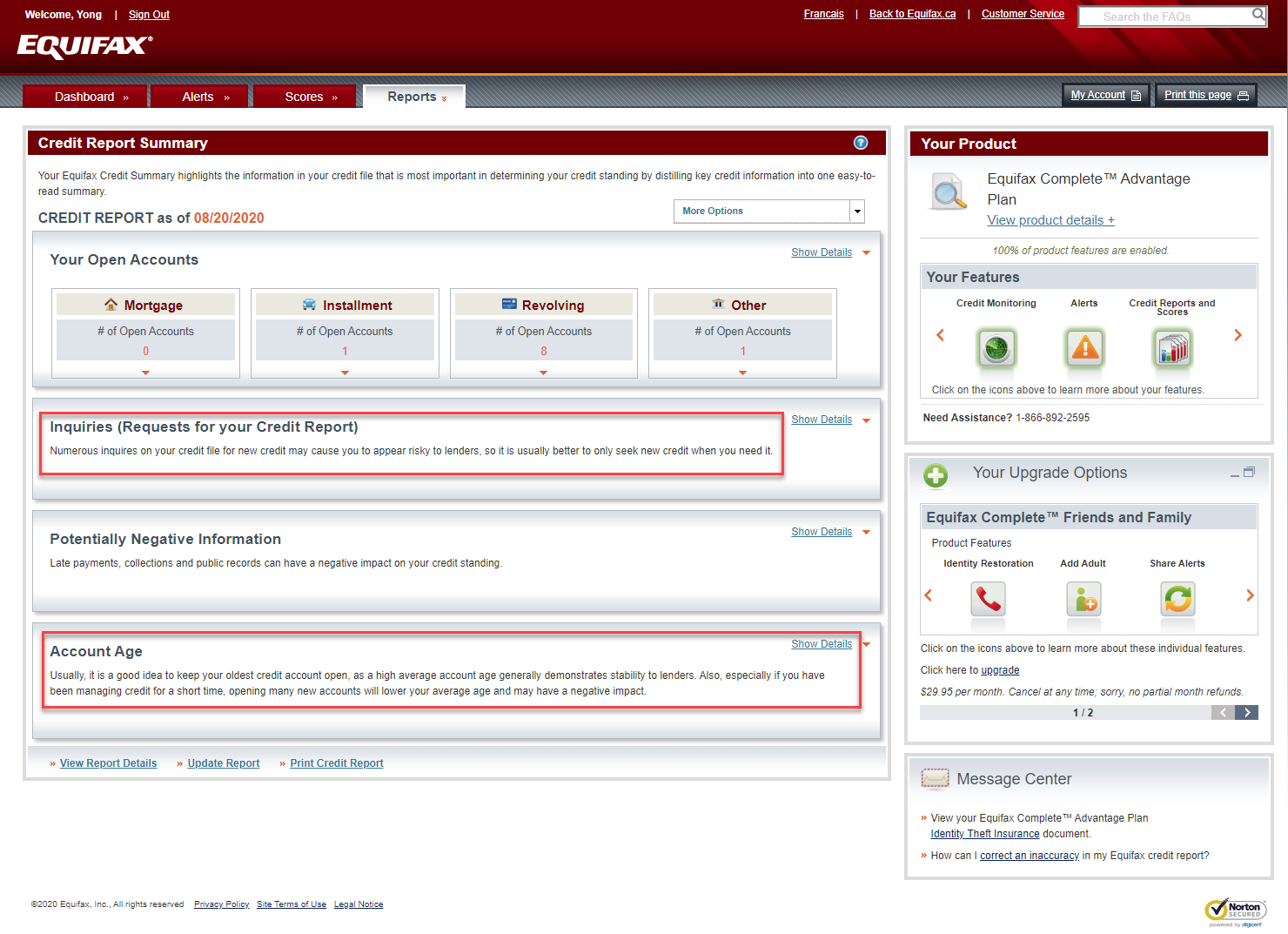Image resolution: width=1288 pixels, height=934 pixels.
Task: Click View product details link
Action: [x=1050, y=220]
